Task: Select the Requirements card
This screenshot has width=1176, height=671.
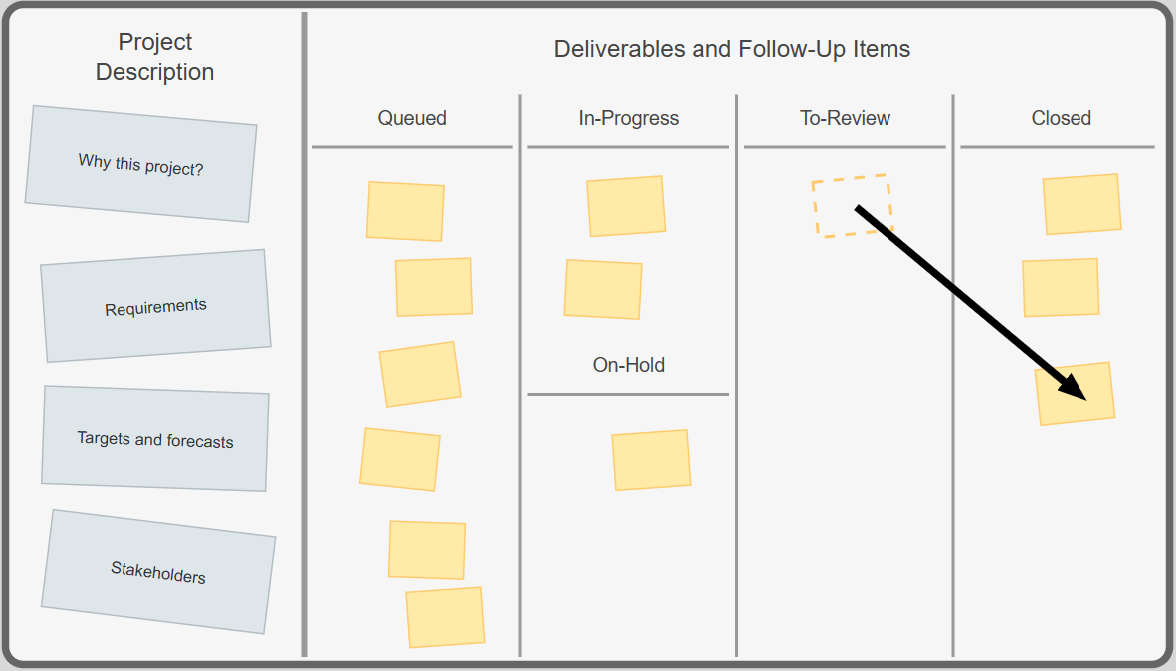Action: [x=155, y=306]
